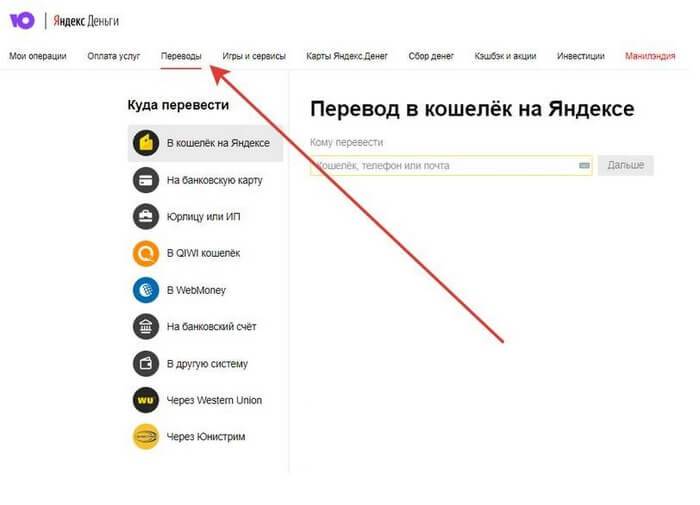Choose the orange QIWI wallet icon
This screenshot has width=700, height=505.
coord(146,254)
